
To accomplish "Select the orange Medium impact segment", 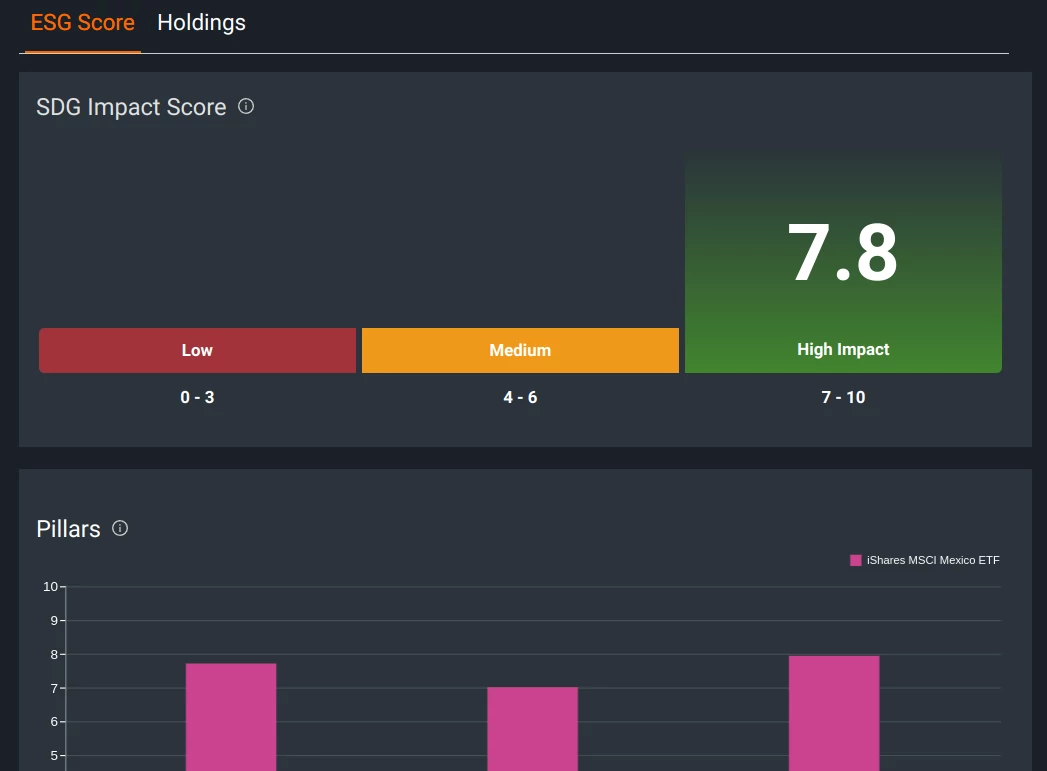I will click(520, 350).
